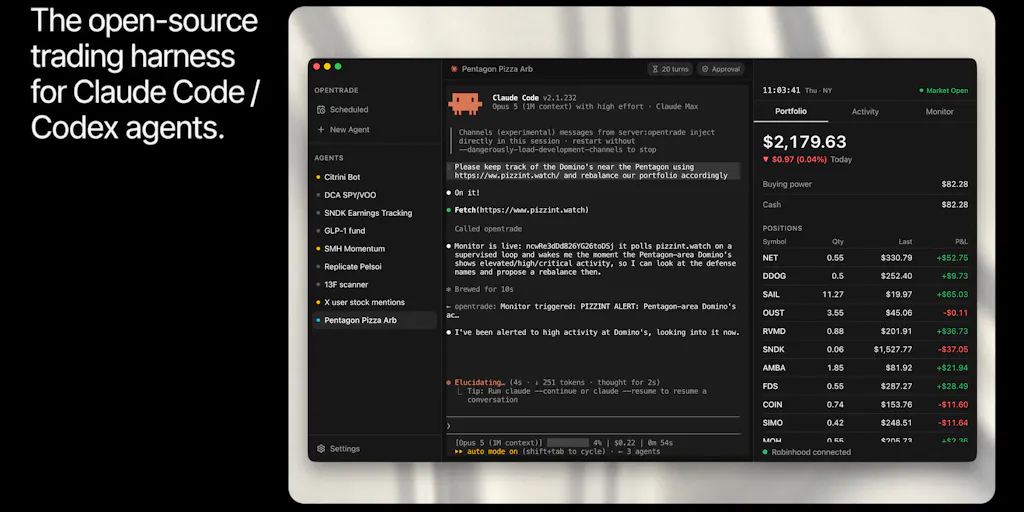The width and height of the screenshot is (1024, 512).
Task: Click the NET position row
Action: coord(865,258)
